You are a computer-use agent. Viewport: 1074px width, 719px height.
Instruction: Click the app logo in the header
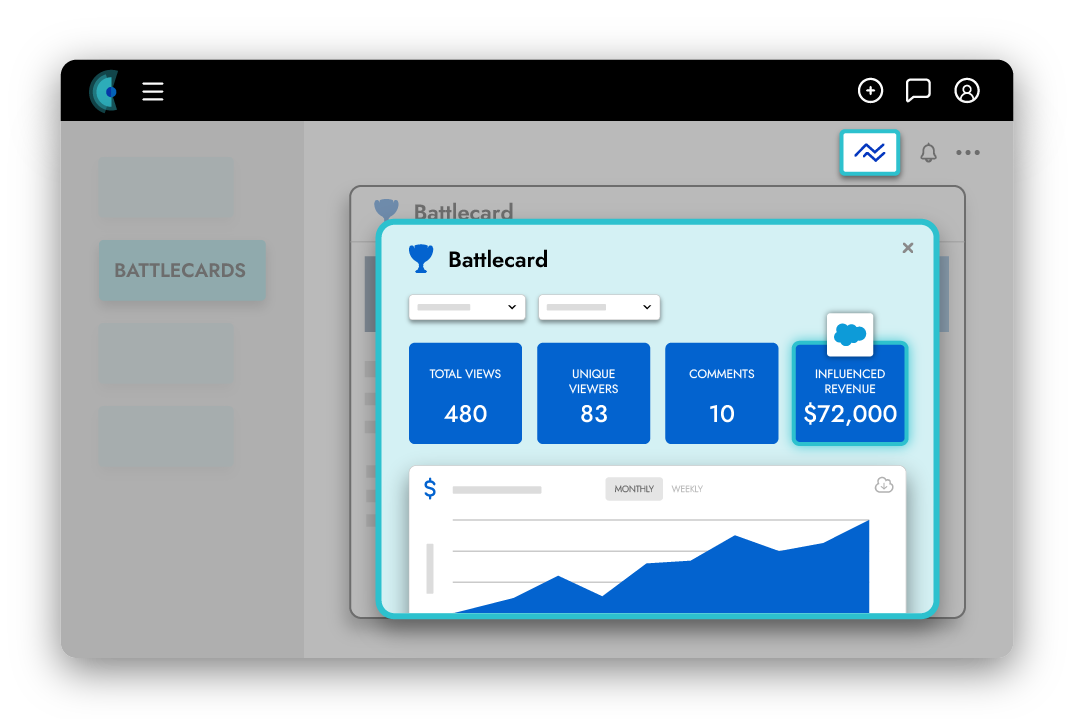click(x=104, y=91)
